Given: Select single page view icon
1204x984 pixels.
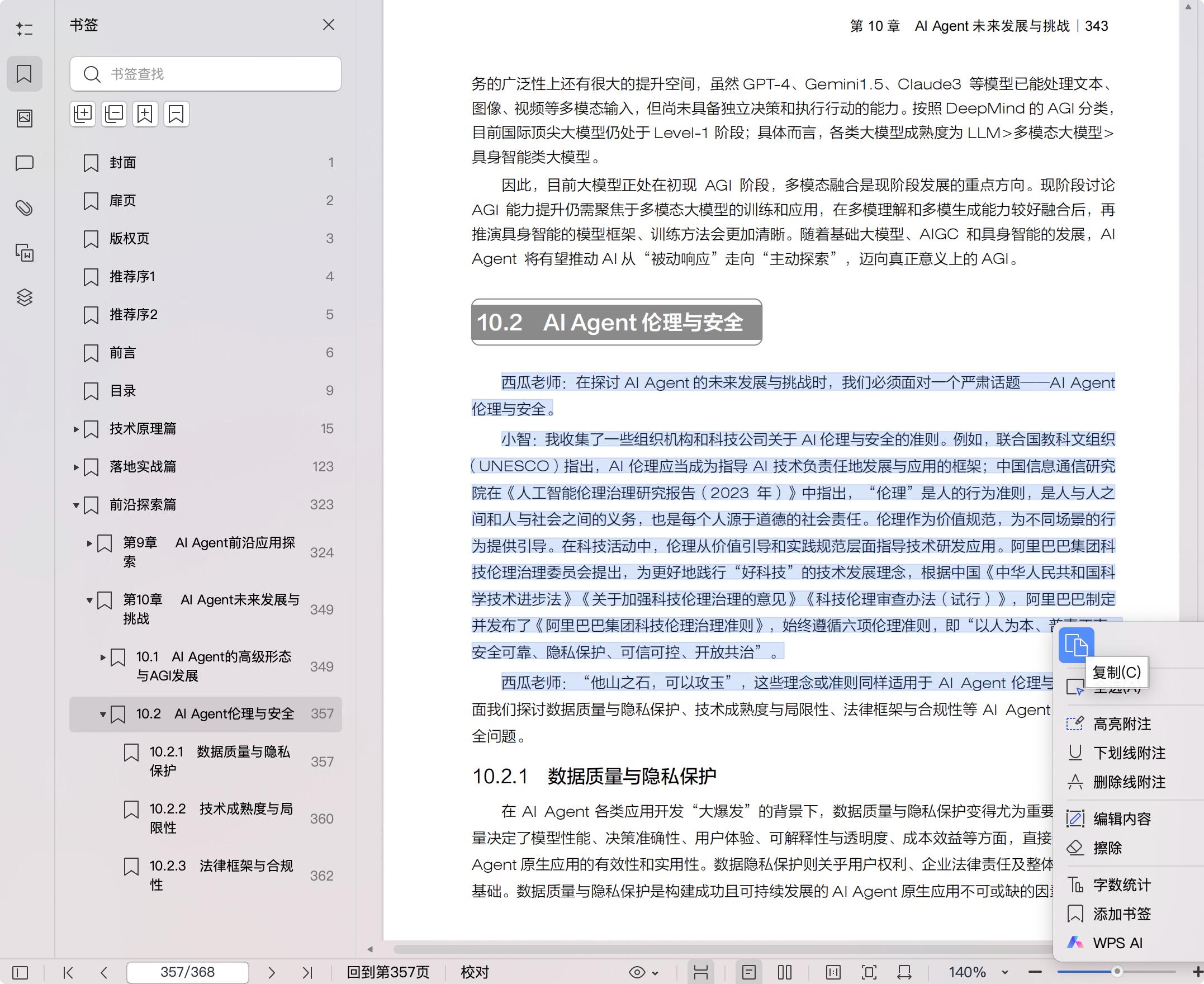Looking at the screenshot, I should 748,973.
